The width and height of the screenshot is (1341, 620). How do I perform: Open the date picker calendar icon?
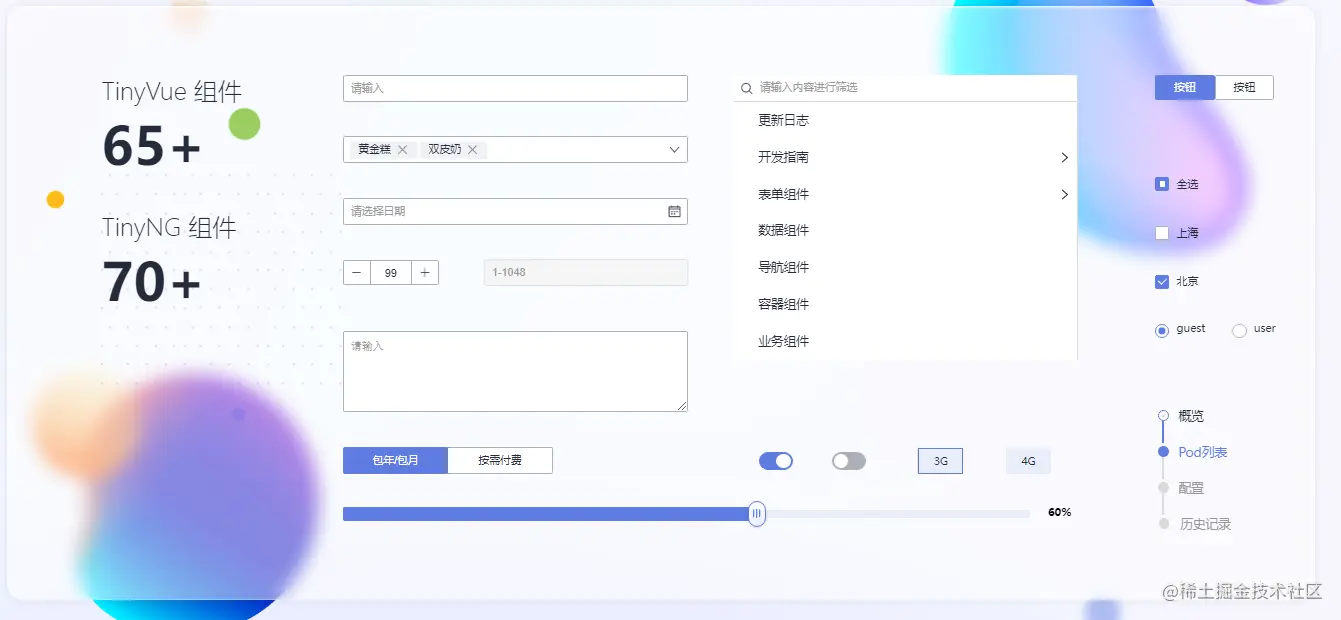point(676,211)
